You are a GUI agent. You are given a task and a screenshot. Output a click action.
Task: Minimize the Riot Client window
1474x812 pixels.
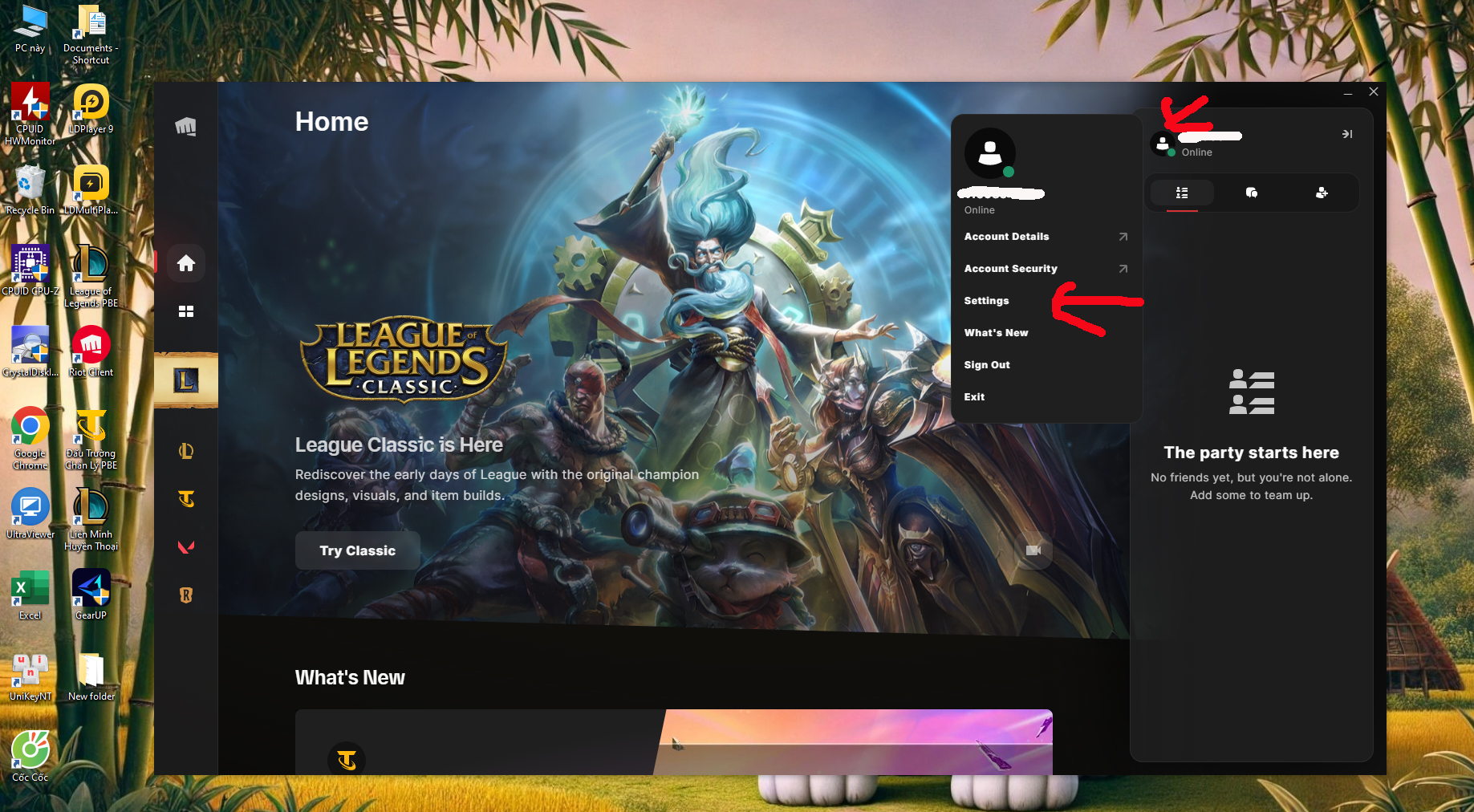coord(1348,92)
